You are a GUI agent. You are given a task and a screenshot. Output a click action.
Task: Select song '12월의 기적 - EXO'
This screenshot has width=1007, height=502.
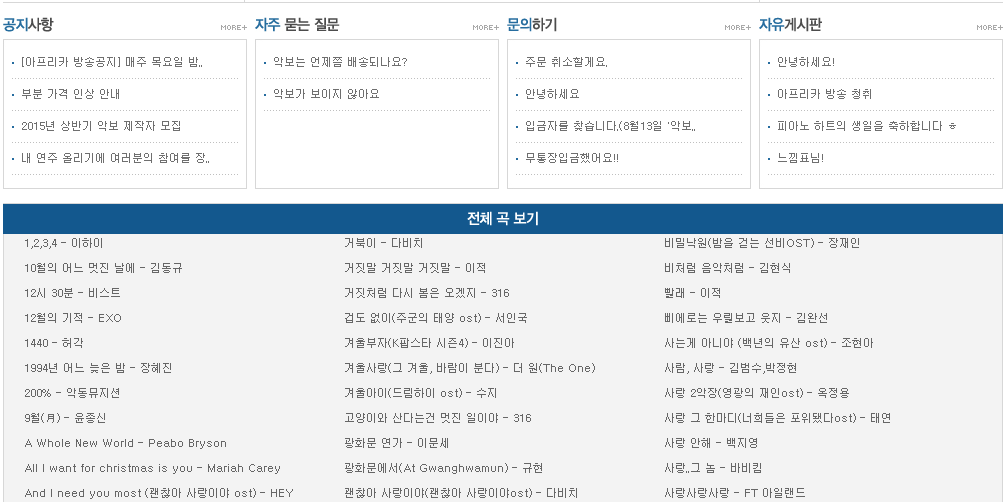73,318
